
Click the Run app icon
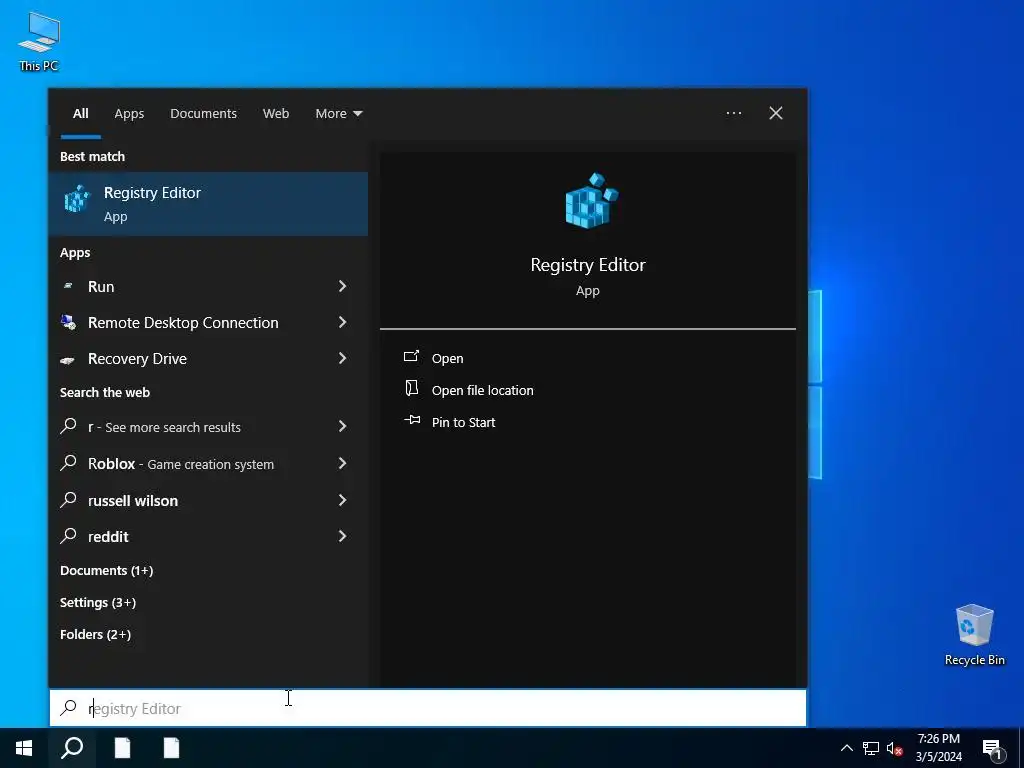point(68,286)
